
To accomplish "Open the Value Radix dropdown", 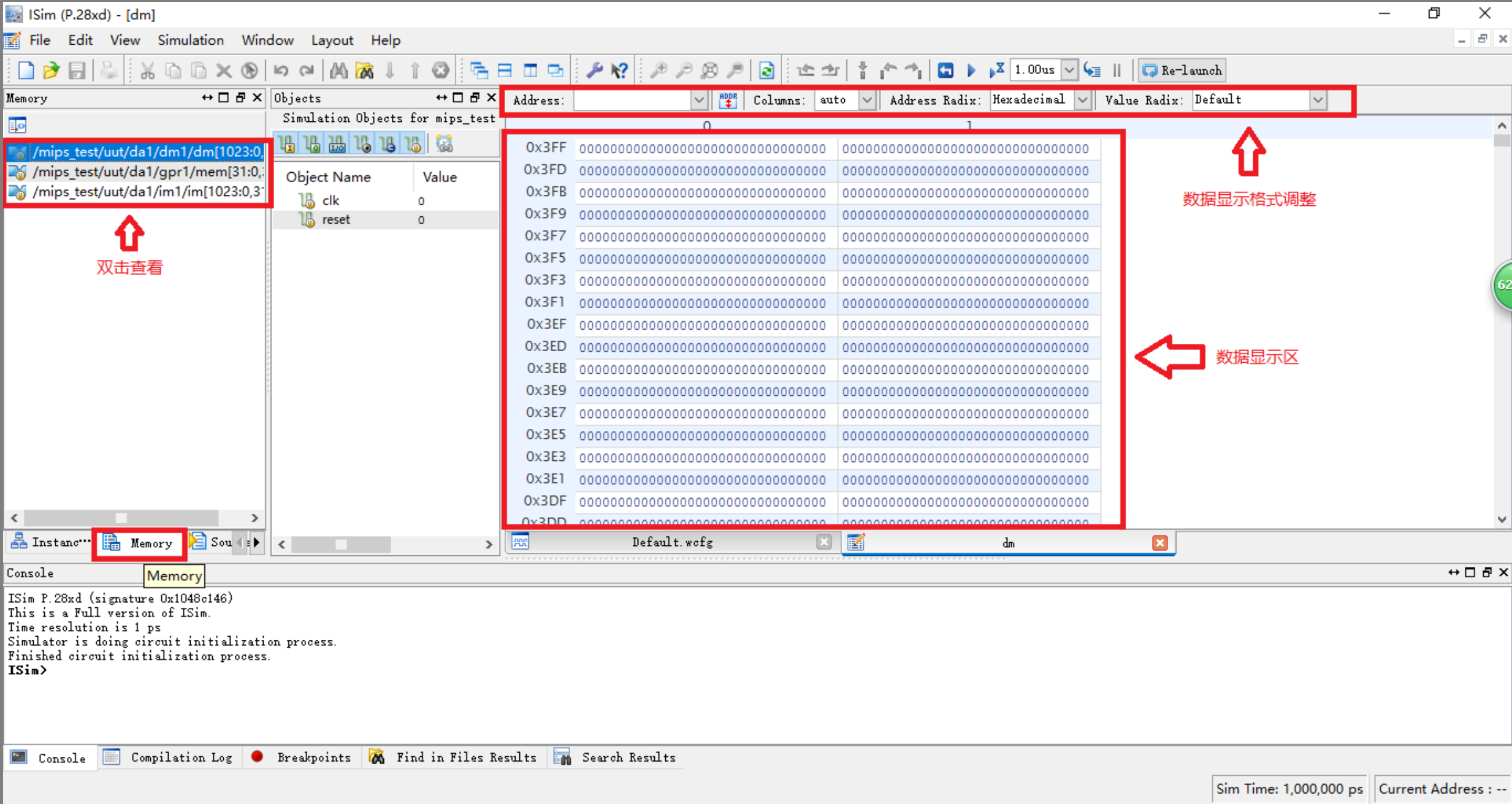I will (1318, 100).
